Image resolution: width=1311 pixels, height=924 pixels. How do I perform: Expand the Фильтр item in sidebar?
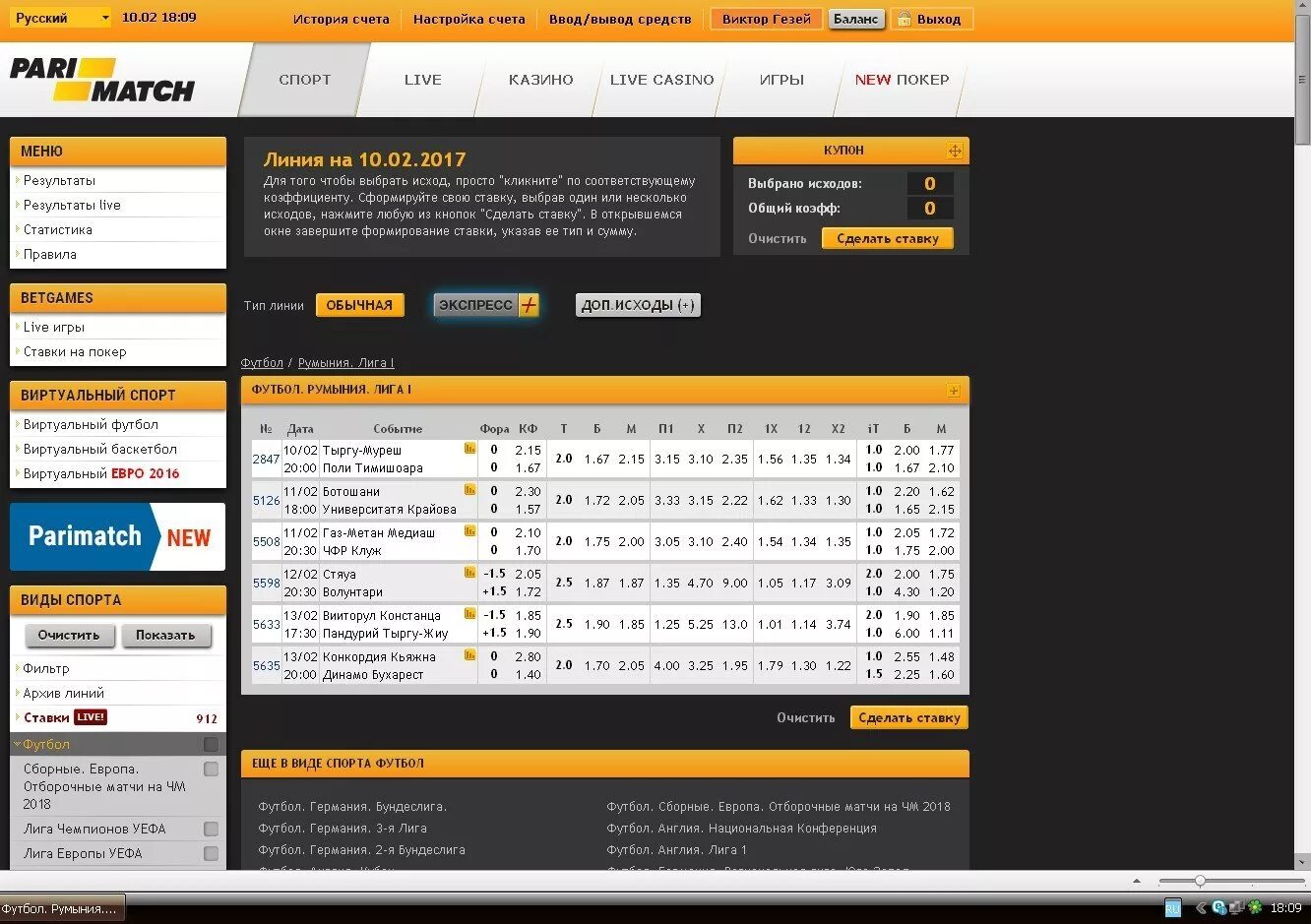coord(46,668)
